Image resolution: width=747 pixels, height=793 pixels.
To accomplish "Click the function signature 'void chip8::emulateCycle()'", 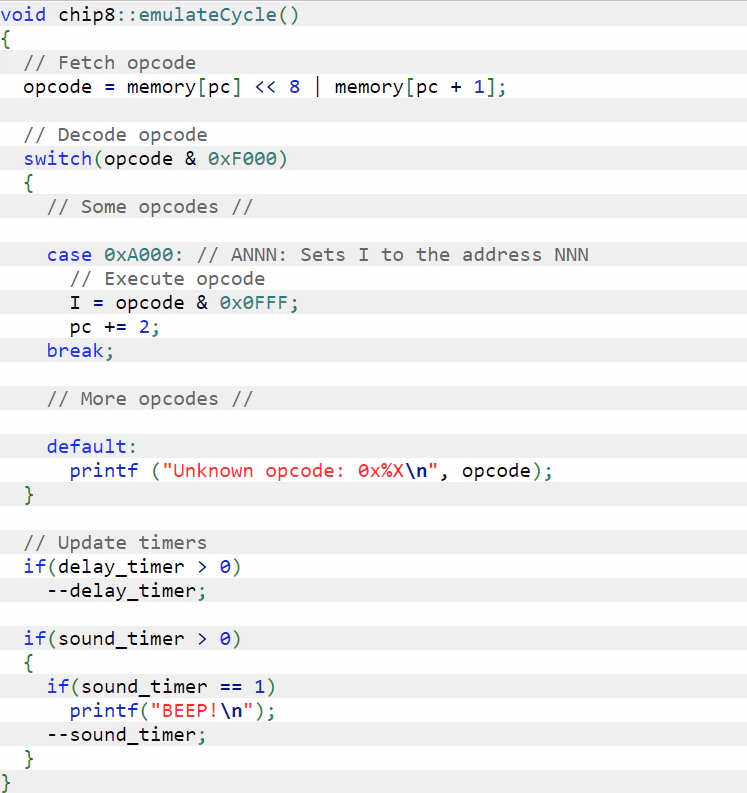I will click(x=150, y=14).
